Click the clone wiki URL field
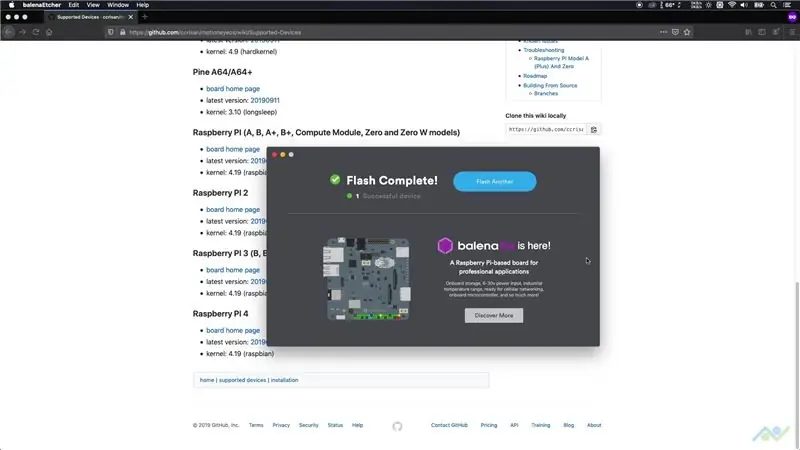Screen dimensions: 800x450 coord(546,130)
